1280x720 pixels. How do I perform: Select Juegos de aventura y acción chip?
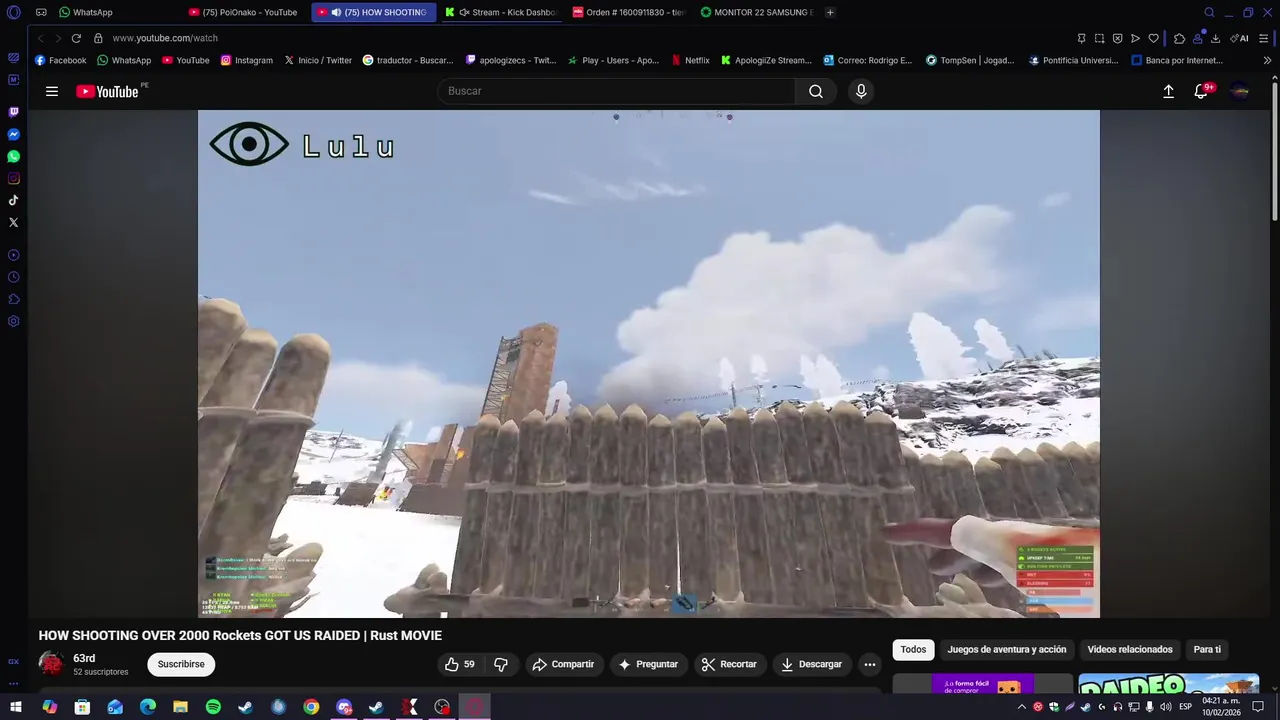(x=1006, y=650)
